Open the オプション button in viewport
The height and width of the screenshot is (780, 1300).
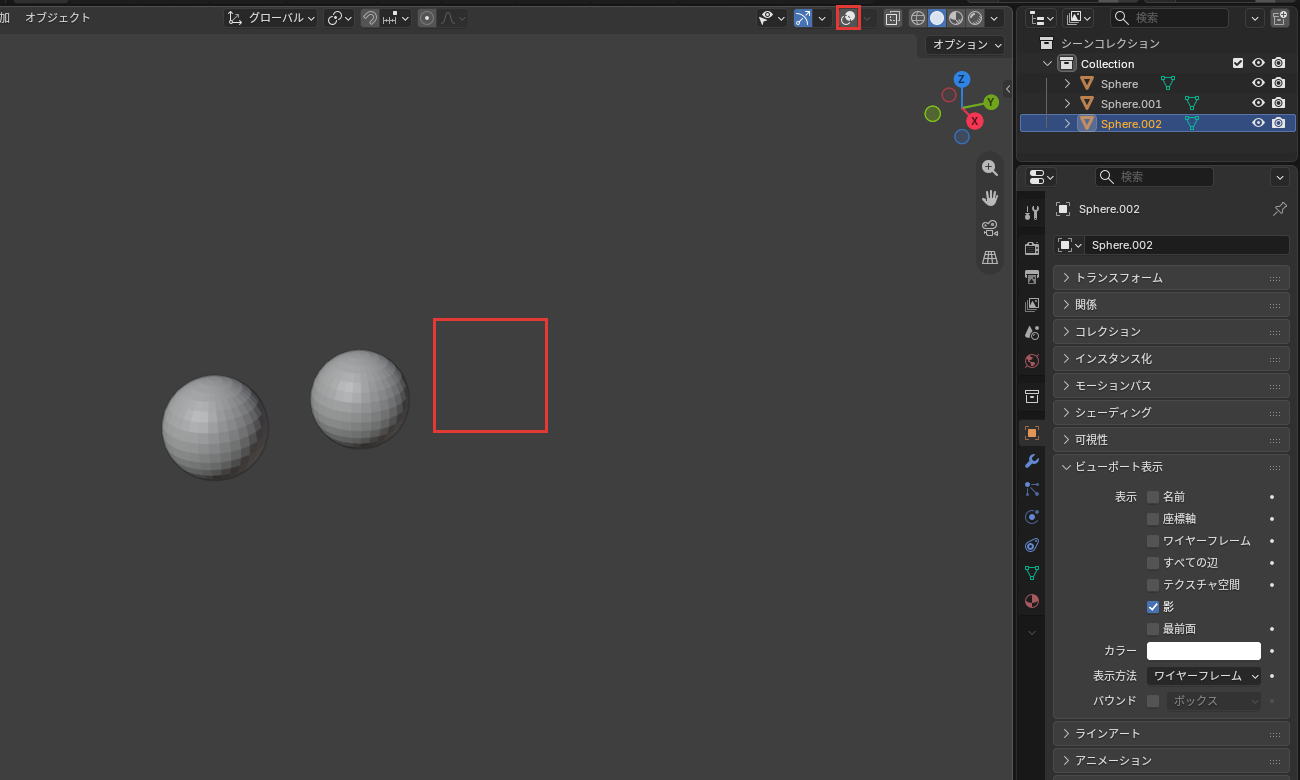pos(964,45)
